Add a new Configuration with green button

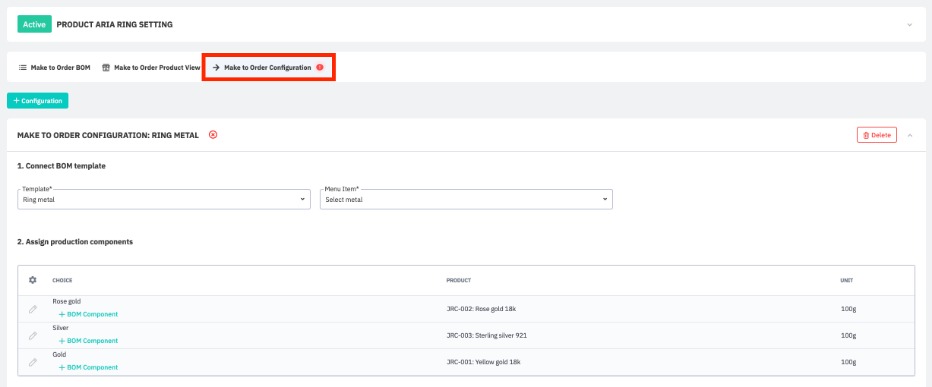38,101
